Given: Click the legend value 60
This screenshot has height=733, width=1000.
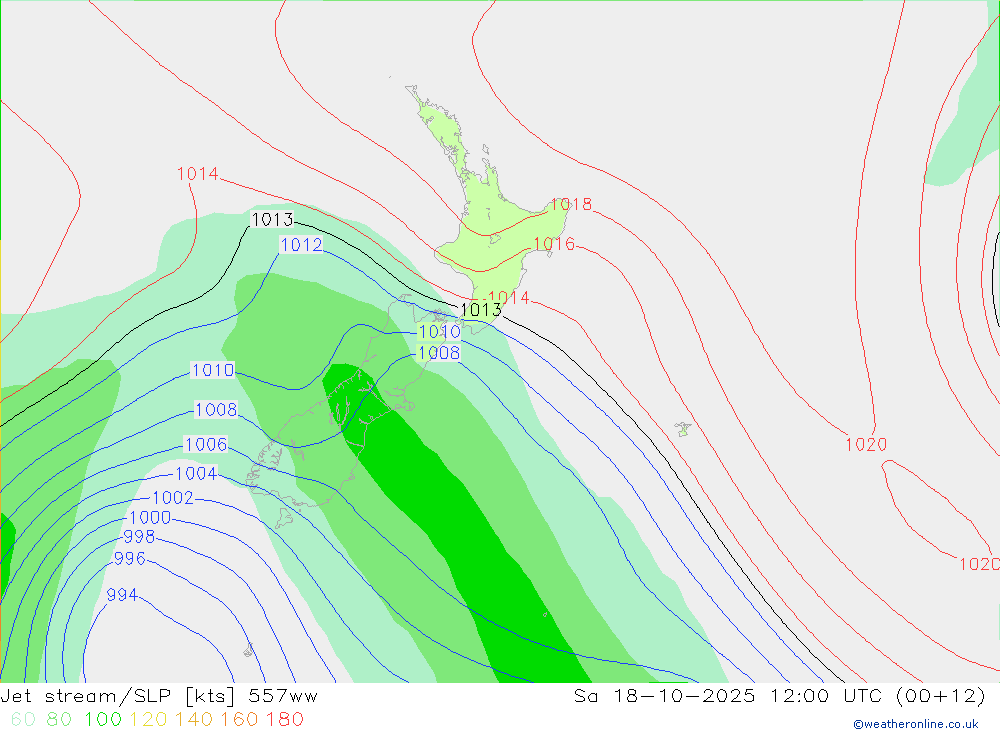Looking at the screenshot, I should (x=23, y=720).
